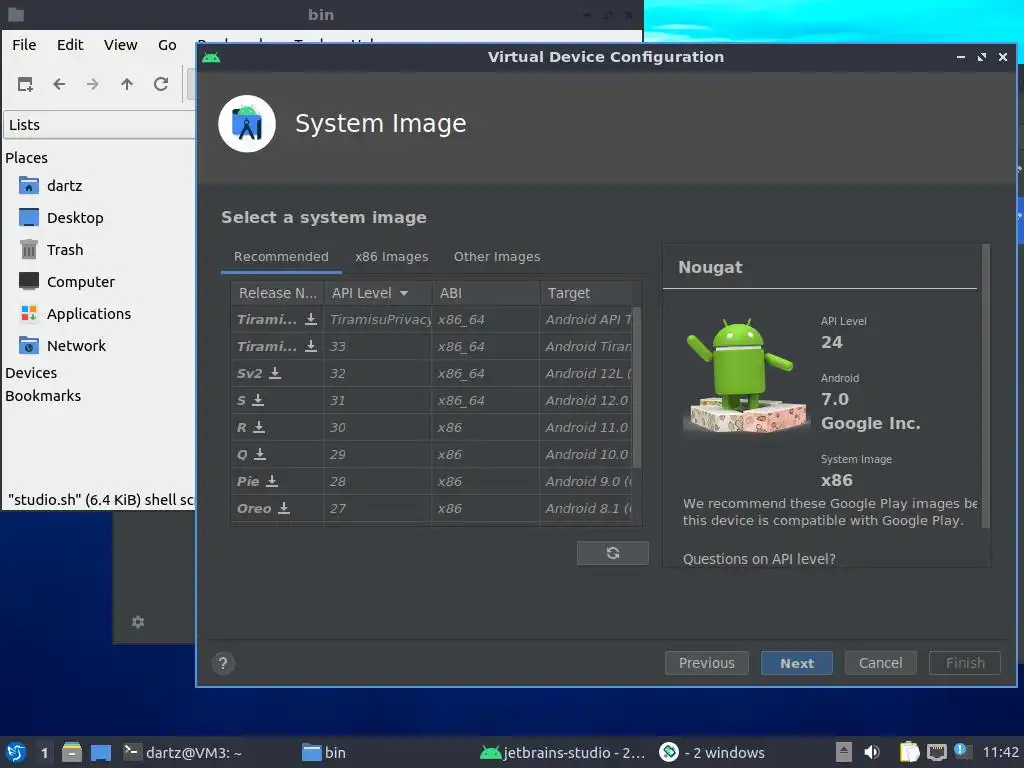Switch to the x86 Images tab
1024x768 pixels.
392,257
